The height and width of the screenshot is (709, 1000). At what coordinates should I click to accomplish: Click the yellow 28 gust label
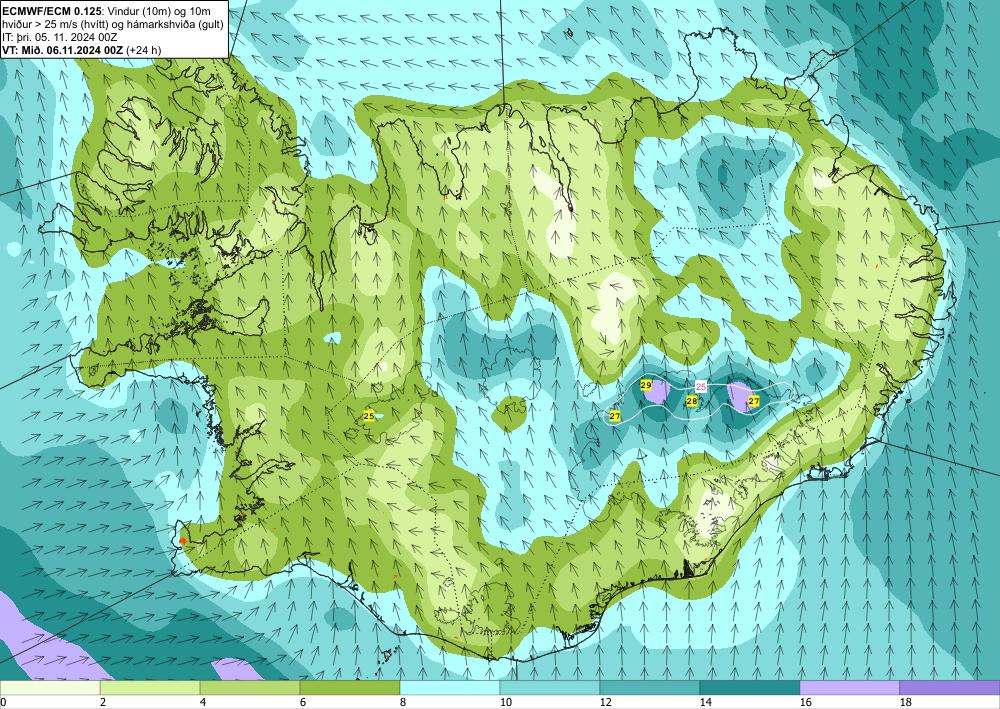(691, 401)
